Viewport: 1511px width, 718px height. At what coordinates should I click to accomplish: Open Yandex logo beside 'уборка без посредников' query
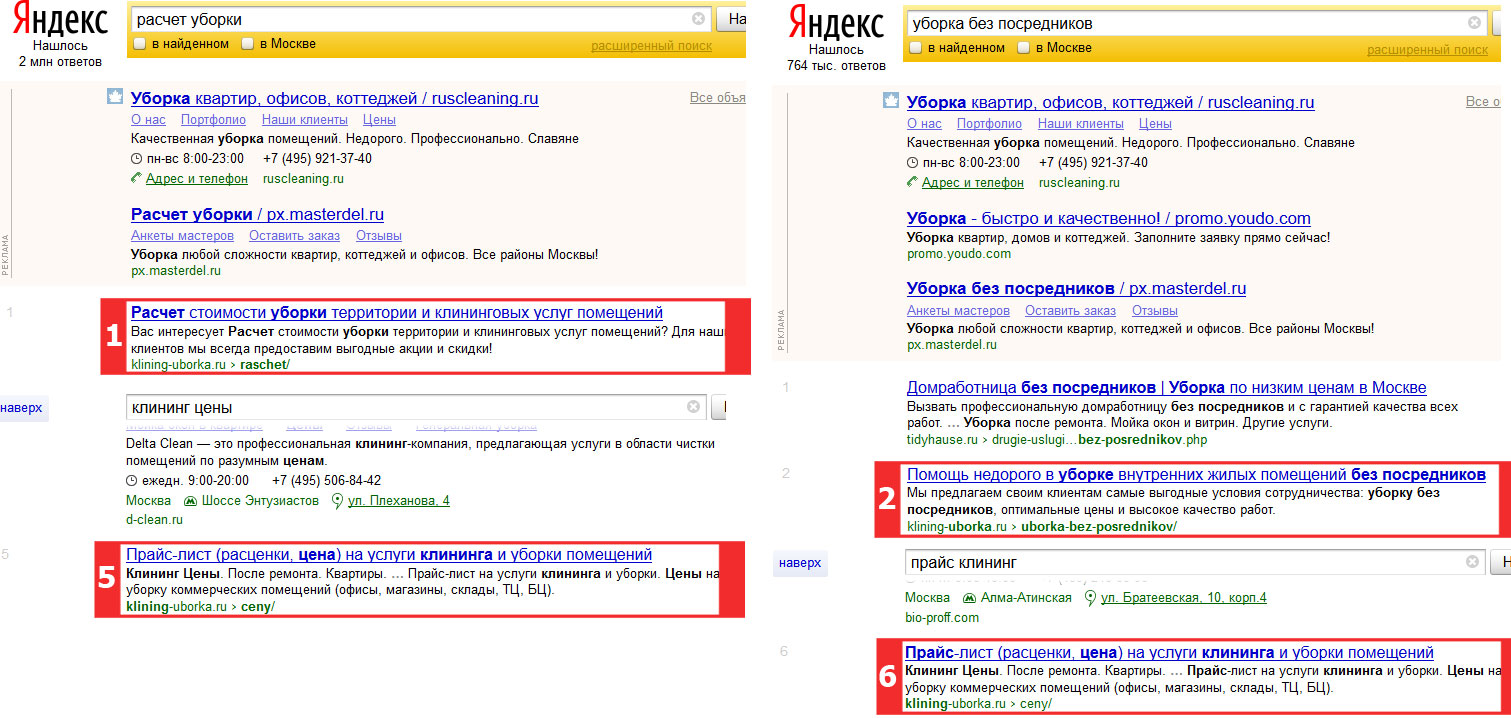836,23
